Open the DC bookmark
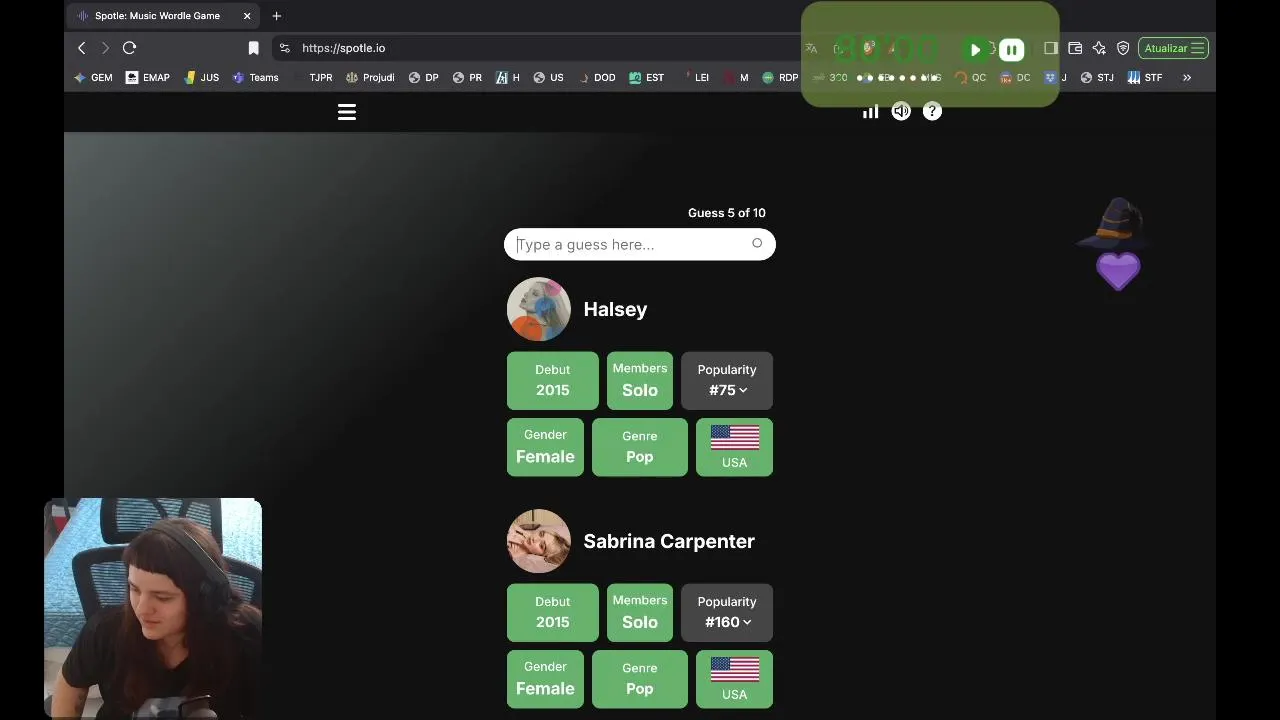Viewport: 1280px width, 720px height. 1015,77
